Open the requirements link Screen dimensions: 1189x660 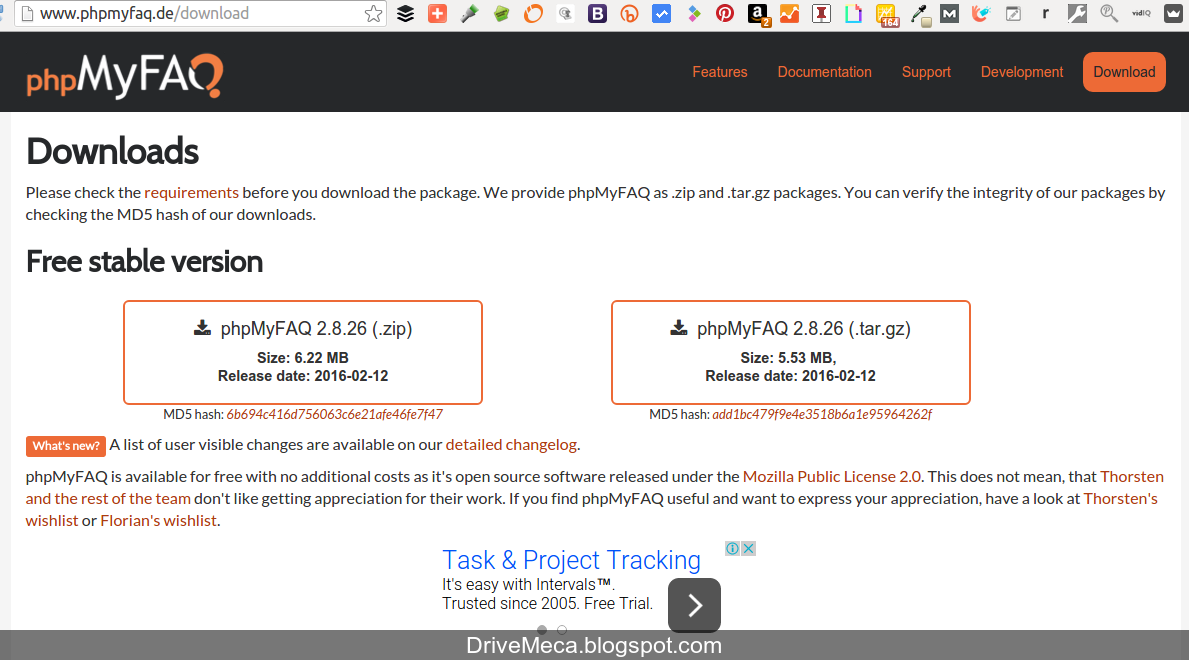click(x=191, y=192)
